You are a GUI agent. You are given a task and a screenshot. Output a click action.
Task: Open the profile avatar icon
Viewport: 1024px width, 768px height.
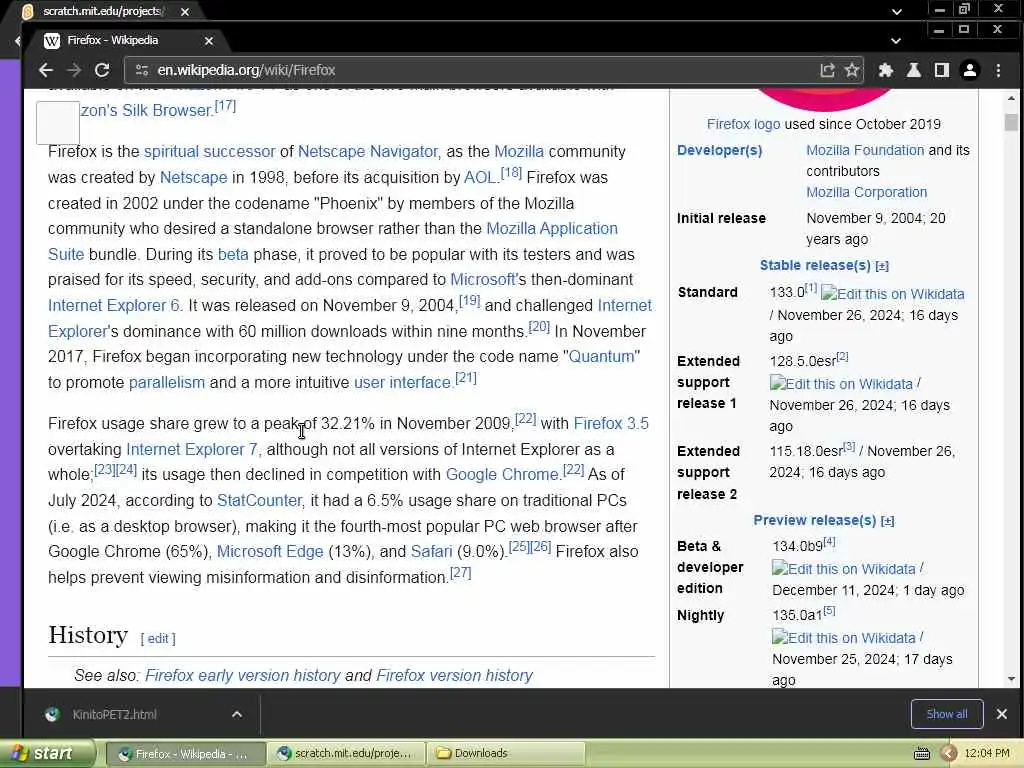click(x=970, y=71)
